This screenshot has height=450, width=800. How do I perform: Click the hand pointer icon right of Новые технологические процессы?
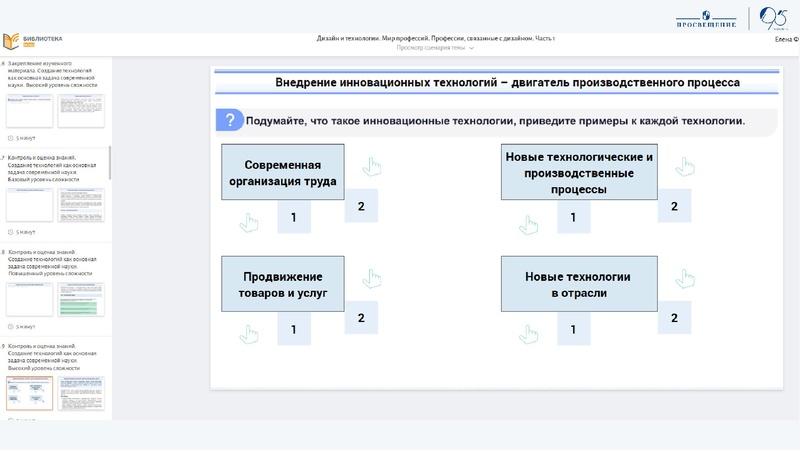[685, 167]
